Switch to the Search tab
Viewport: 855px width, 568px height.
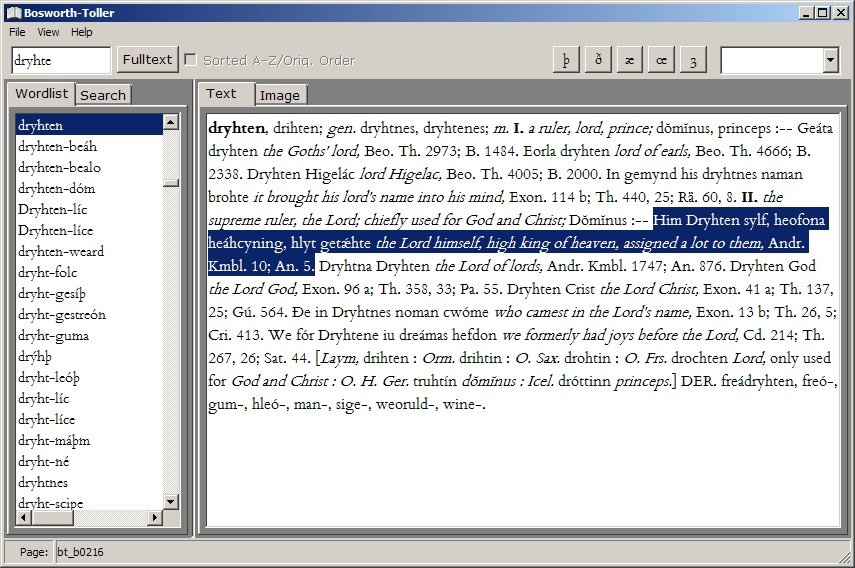click(103, 95)
